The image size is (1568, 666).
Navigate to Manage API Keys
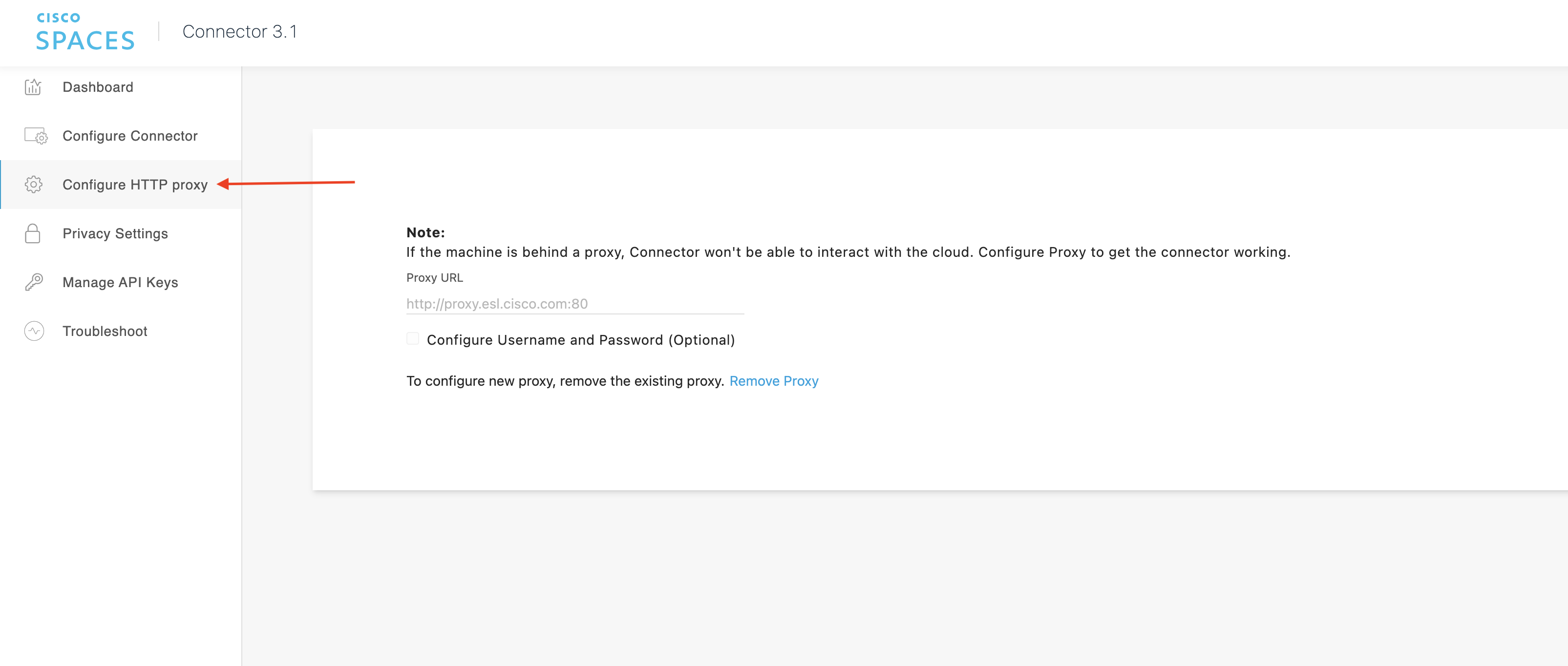pyautogui.click(x=120, y=282)
